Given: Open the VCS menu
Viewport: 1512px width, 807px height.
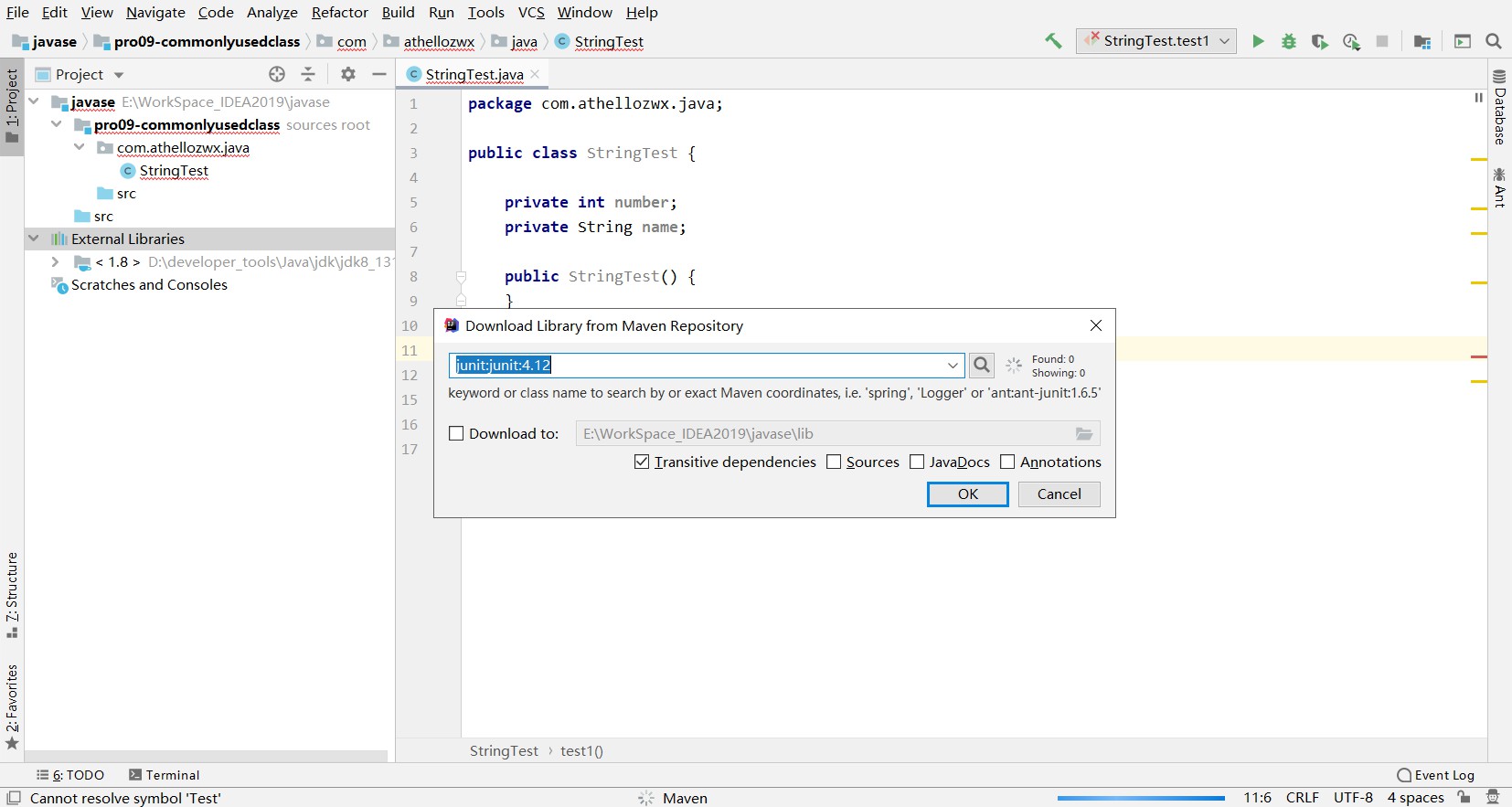Looking at the screenshot, I should pos(531,13).
